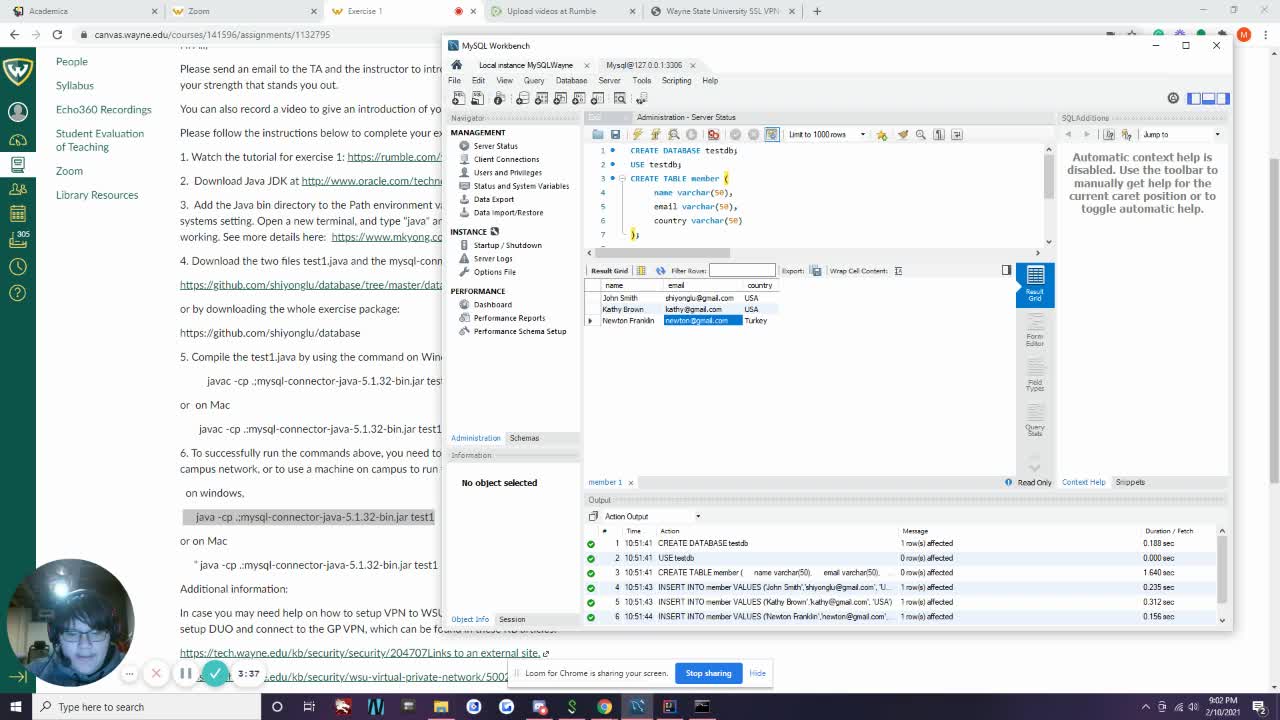Click the Rollback transaction icon
The image size is (1280, 720).
pos(753,134)
